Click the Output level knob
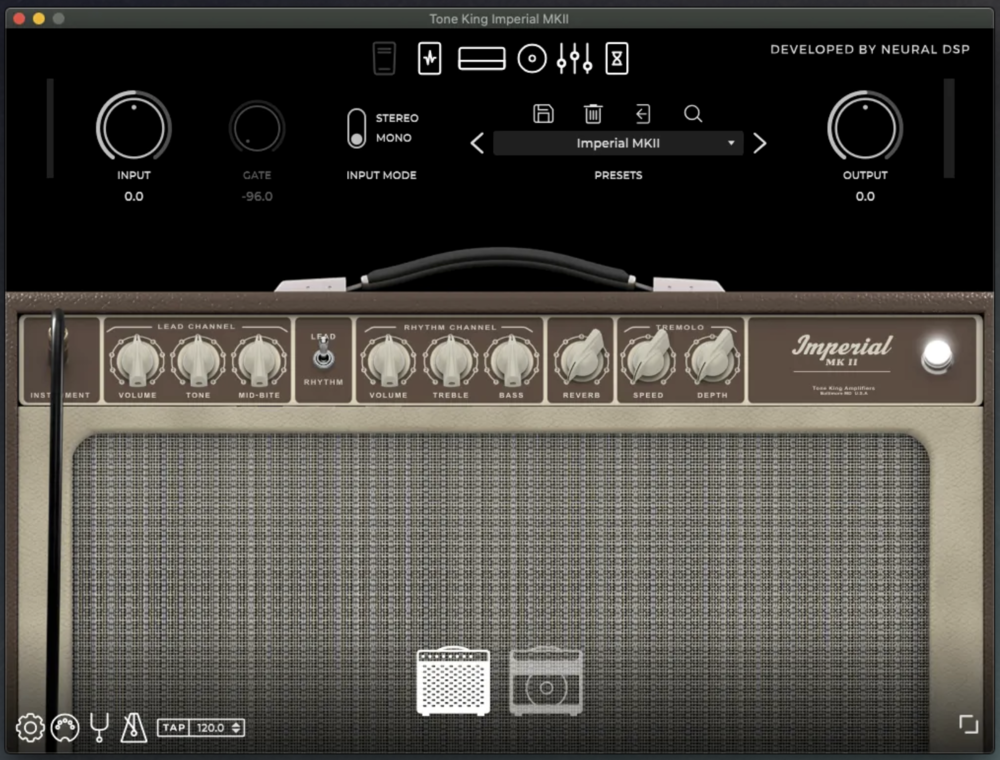The height and width of the screenshot is (760, 1000). (x=865, y=127)
